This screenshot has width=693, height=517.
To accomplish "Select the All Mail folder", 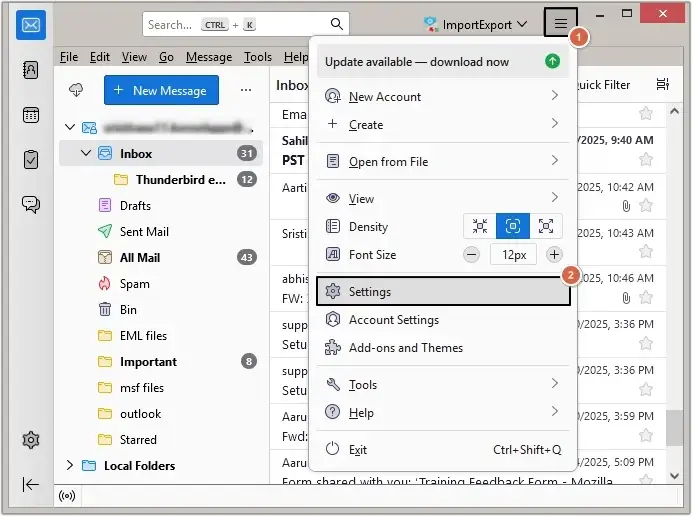I will coord(161,258).
